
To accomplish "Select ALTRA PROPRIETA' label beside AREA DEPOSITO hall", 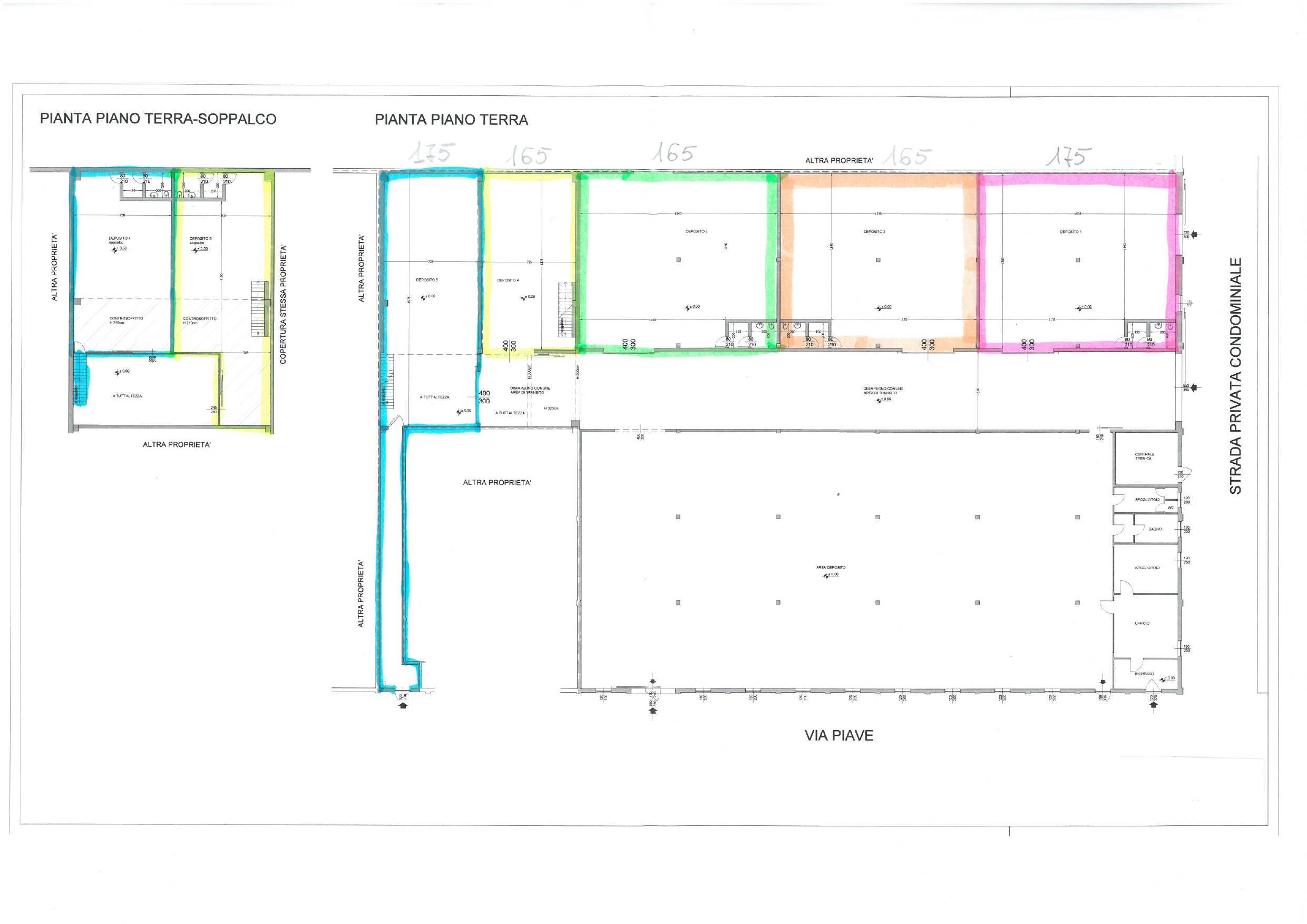I will [497, 482].
